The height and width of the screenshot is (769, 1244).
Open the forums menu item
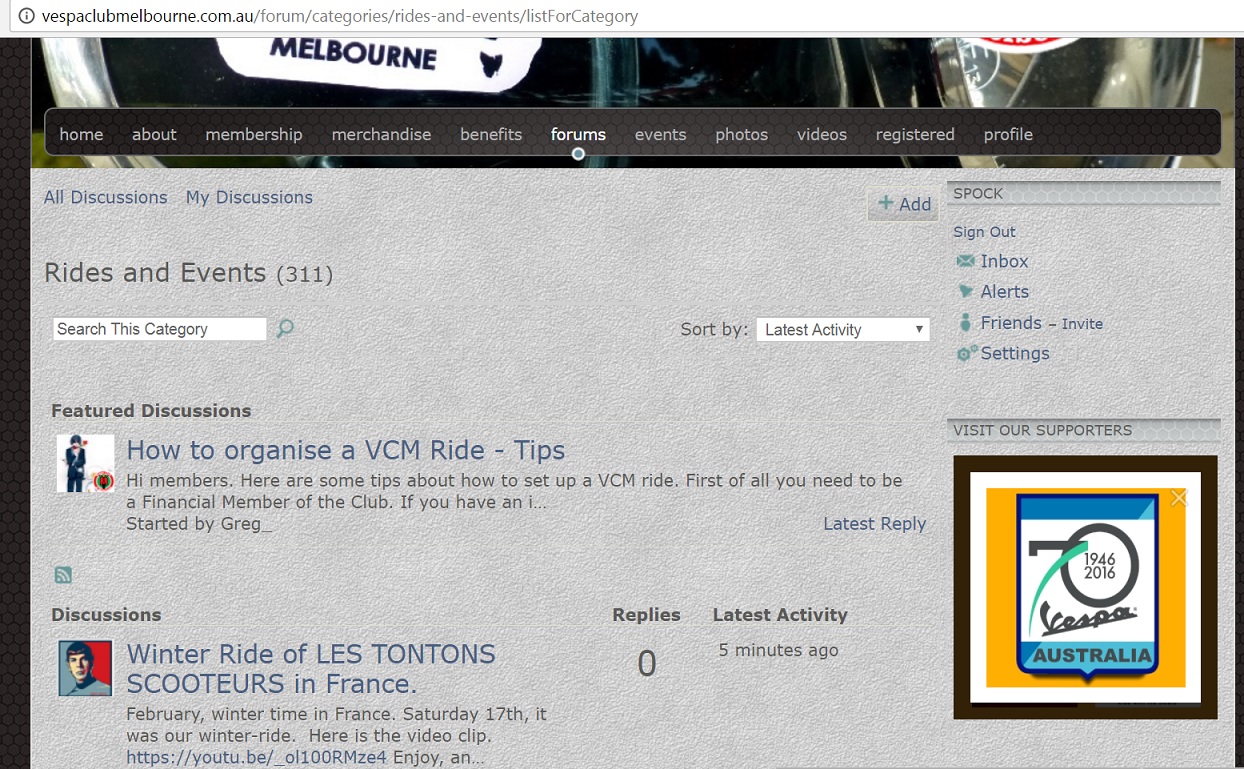pyautogui.click(x=578, y=135)
